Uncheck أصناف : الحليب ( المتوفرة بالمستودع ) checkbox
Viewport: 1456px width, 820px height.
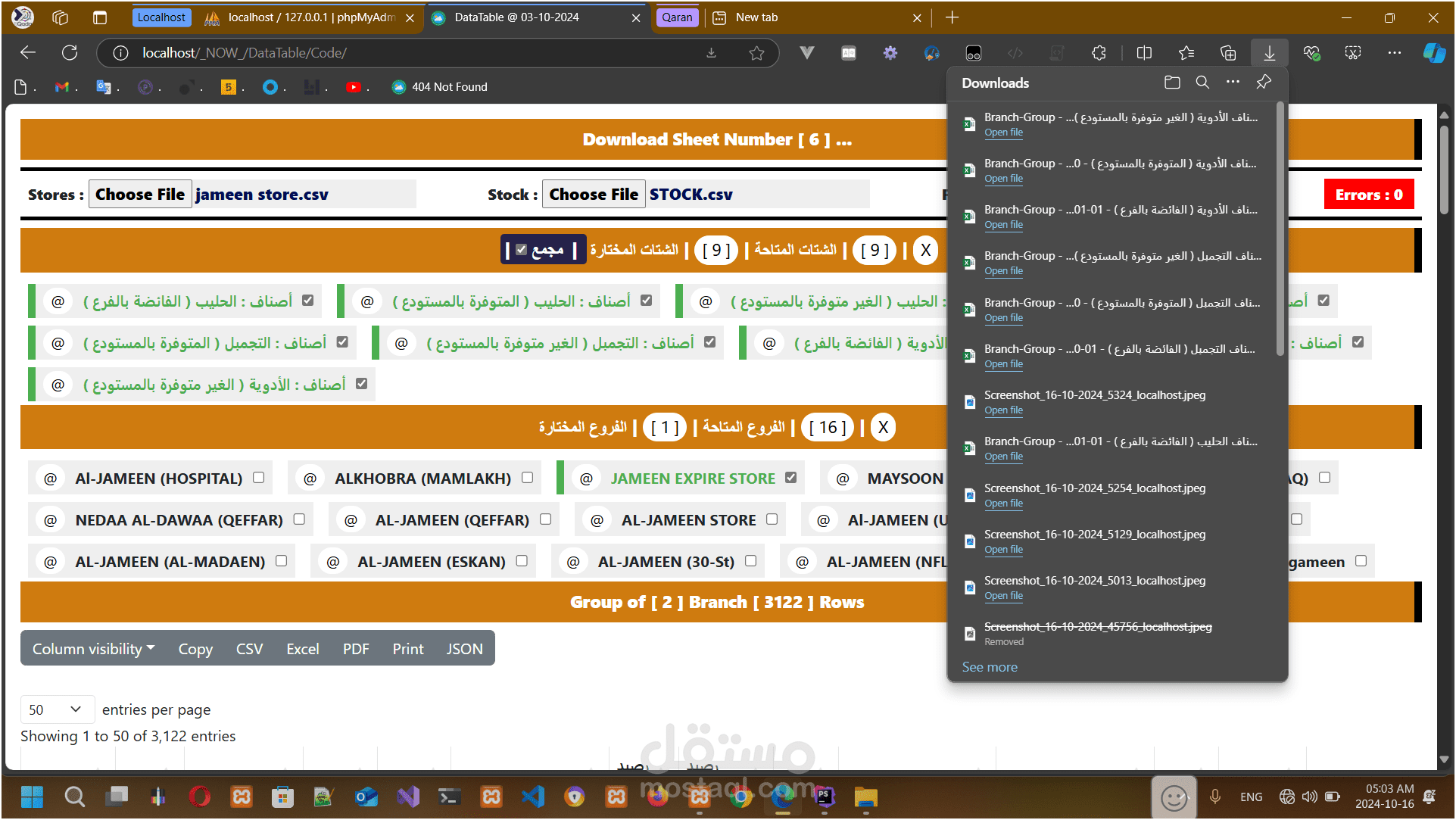646,301
